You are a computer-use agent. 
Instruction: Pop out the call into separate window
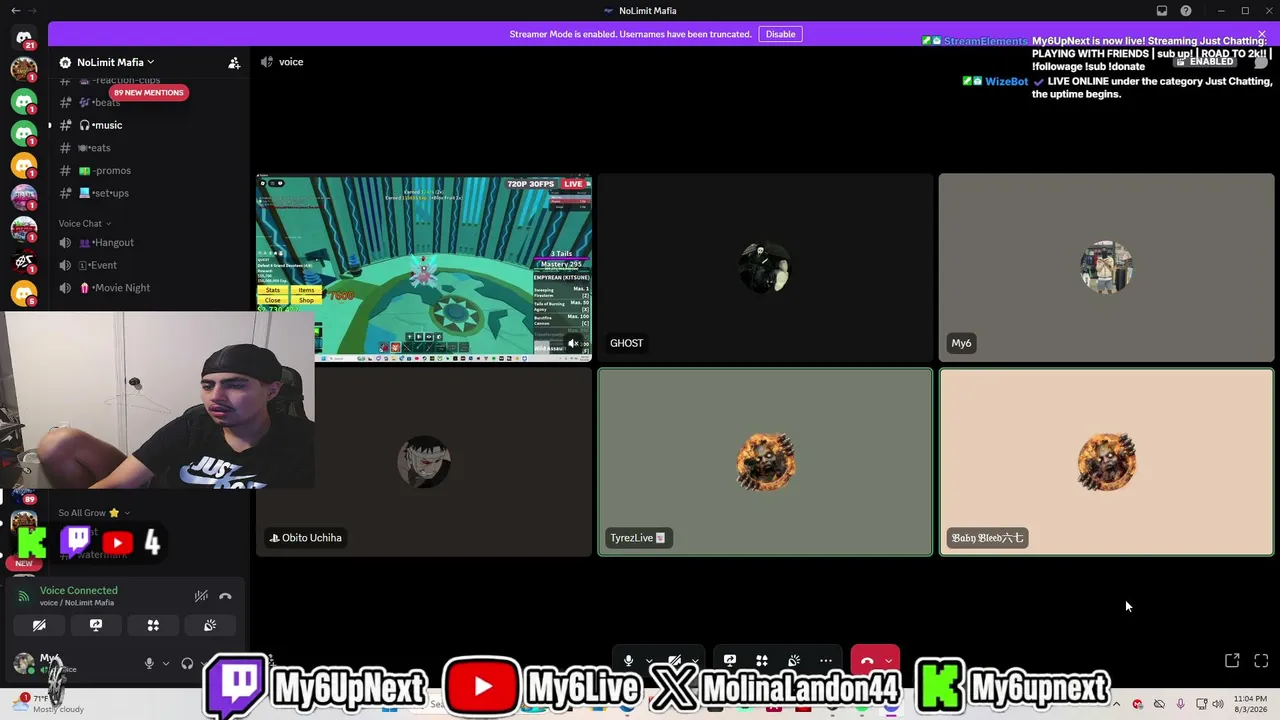(1232, 661)
